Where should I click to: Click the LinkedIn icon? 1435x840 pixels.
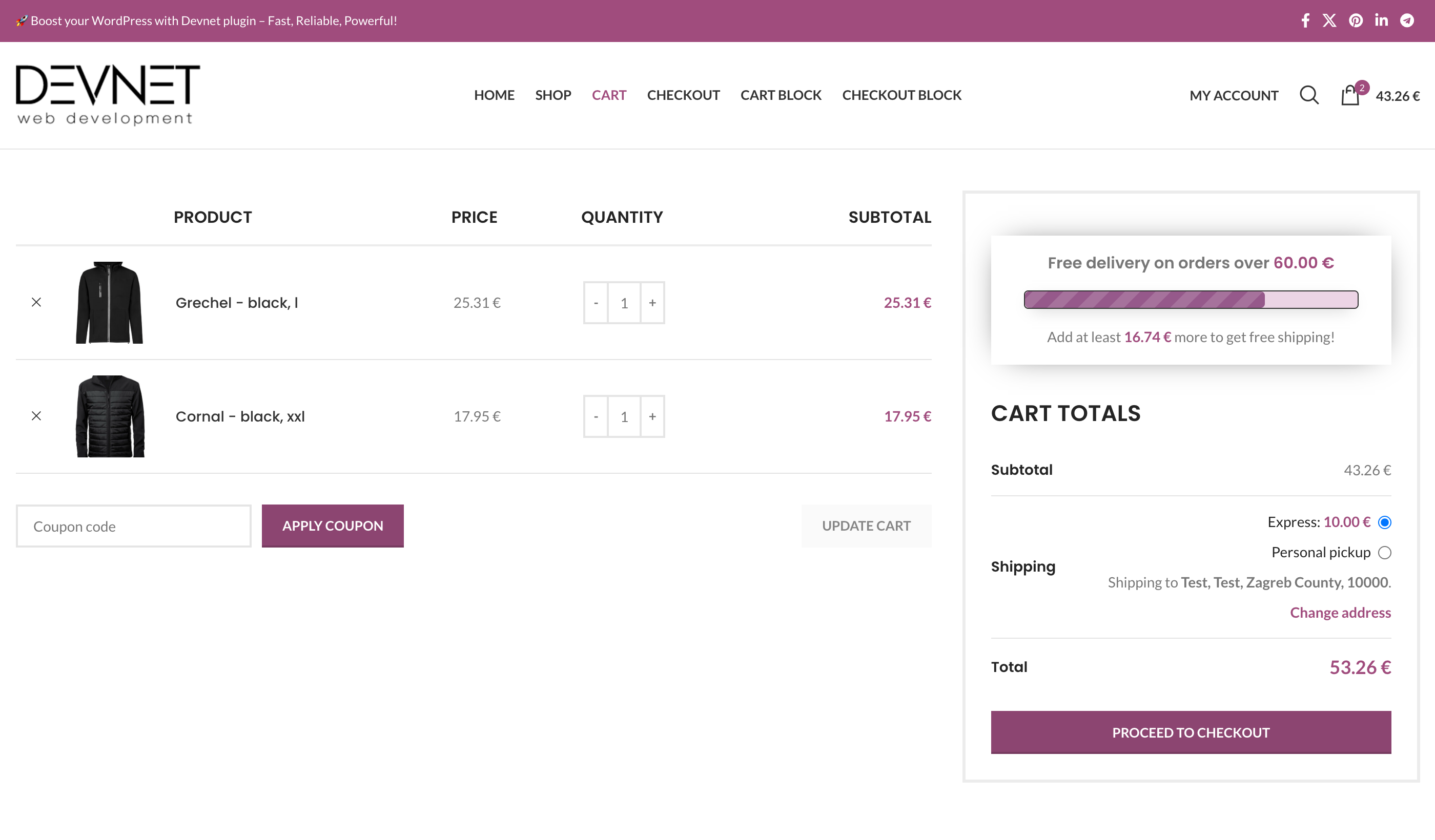point(1381,20)
